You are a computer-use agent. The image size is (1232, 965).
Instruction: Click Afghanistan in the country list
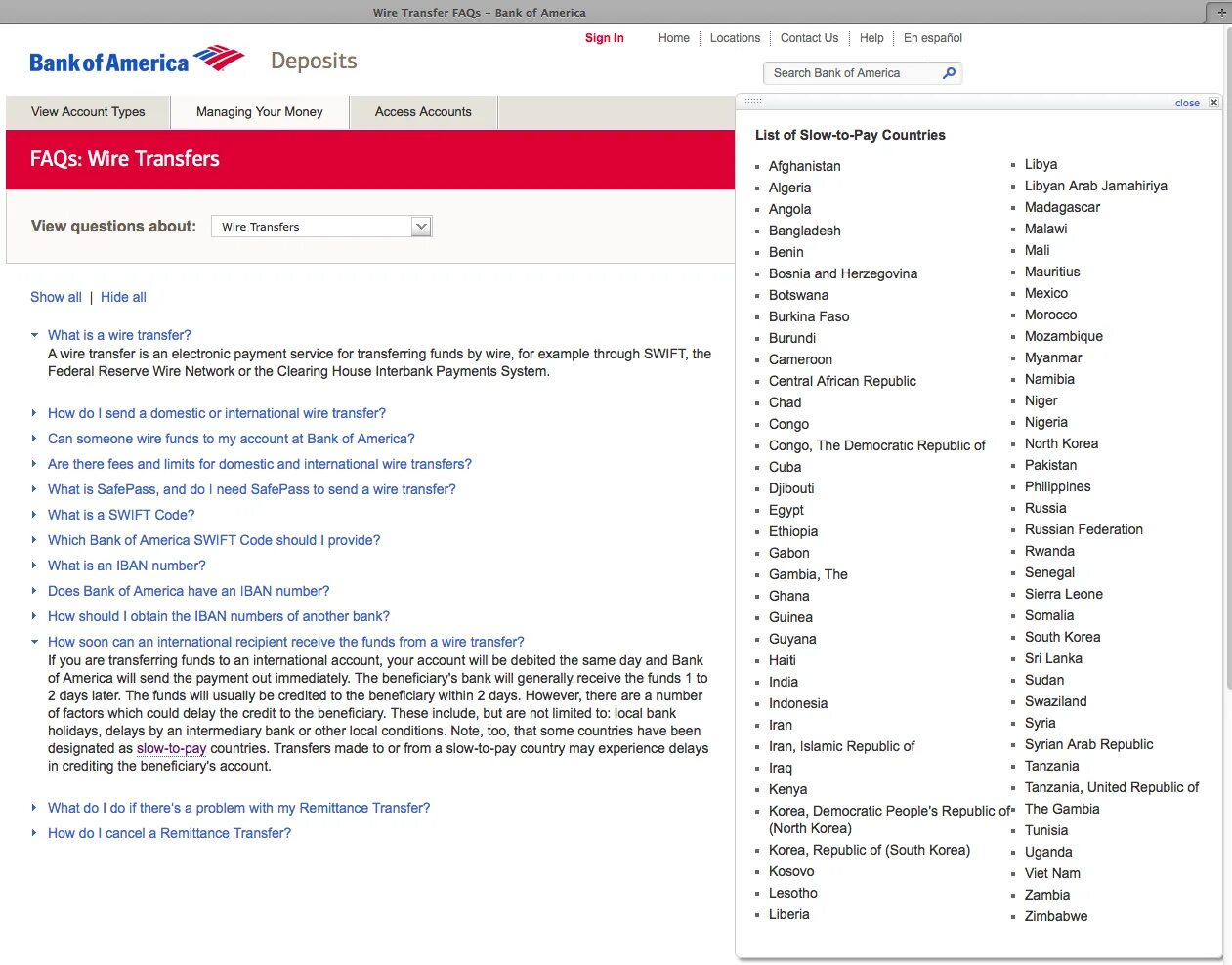[x=804, y=166]
